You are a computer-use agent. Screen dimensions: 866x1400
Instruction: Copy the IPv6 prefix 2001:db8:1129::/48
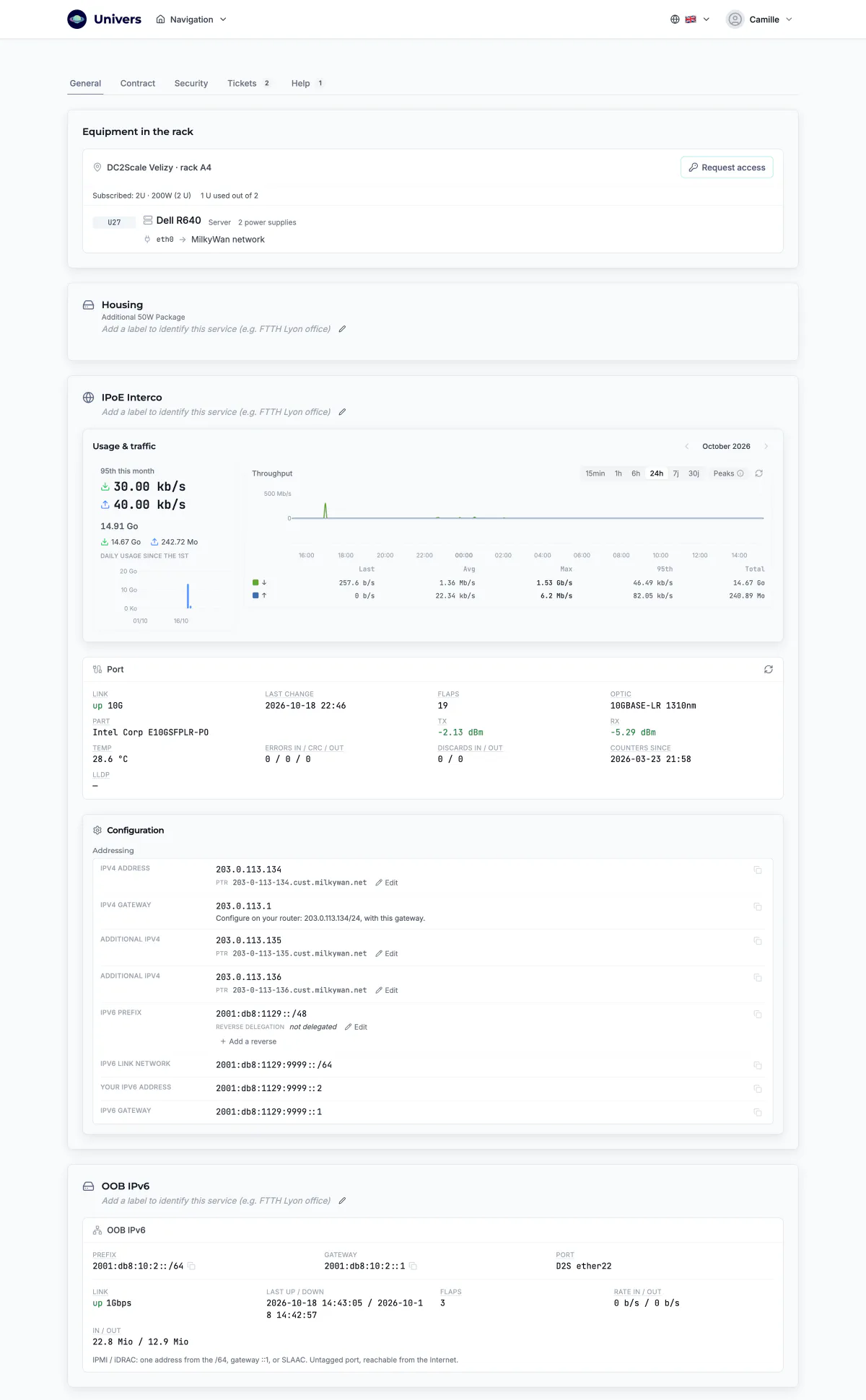[x=758, y=1015]
